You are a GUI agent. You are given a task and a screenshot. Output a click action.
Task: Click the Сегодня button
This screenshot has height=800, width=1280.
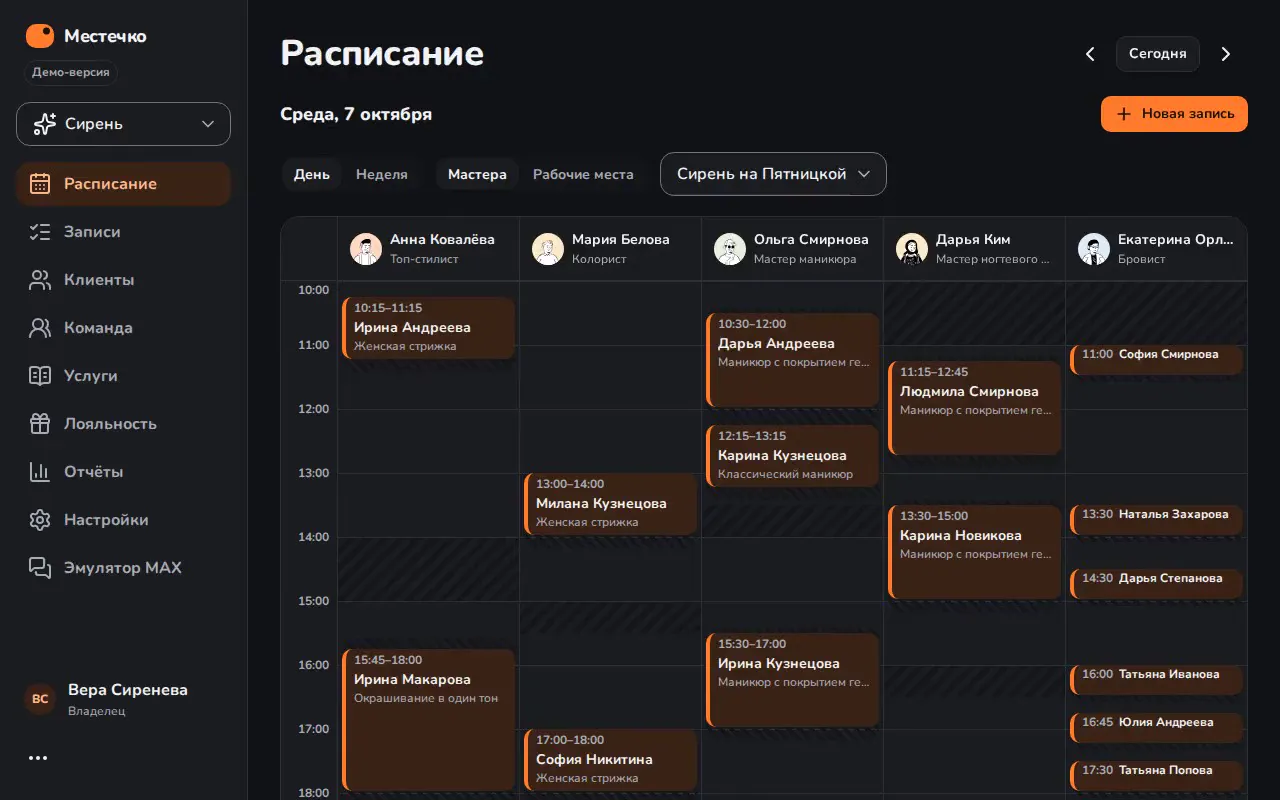(1158, 54)
